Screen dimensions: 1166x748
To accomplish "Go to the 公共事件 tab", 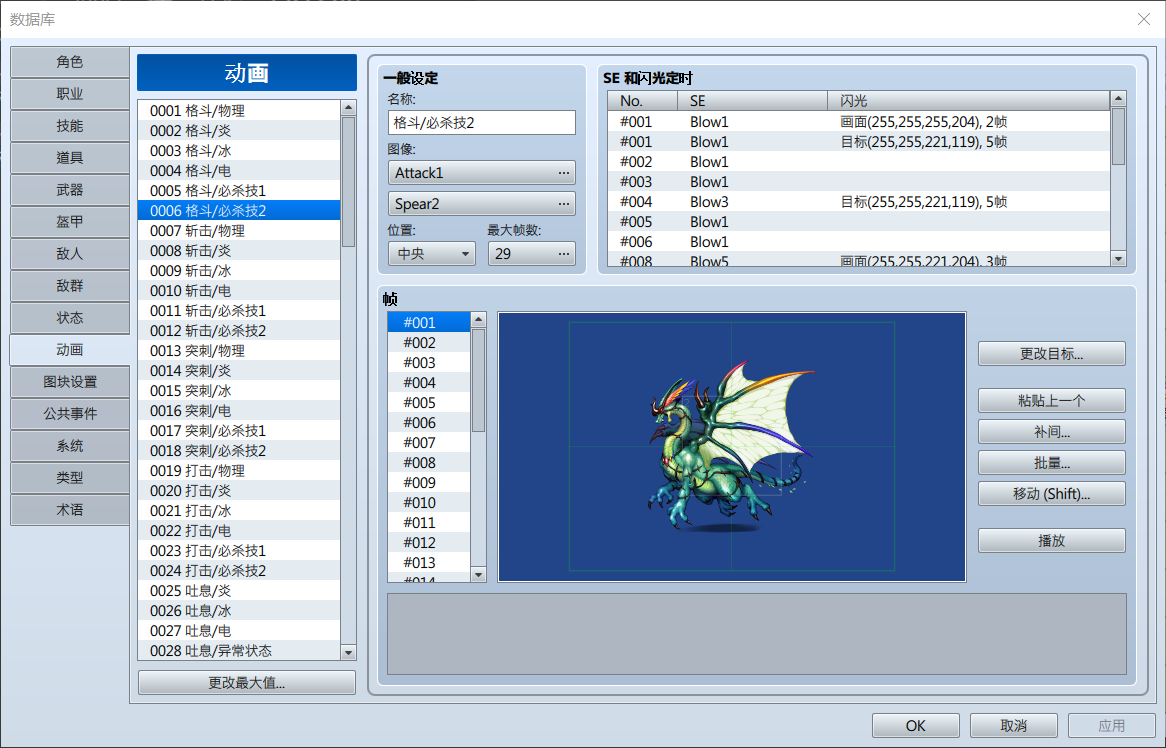I will point(69,413).
